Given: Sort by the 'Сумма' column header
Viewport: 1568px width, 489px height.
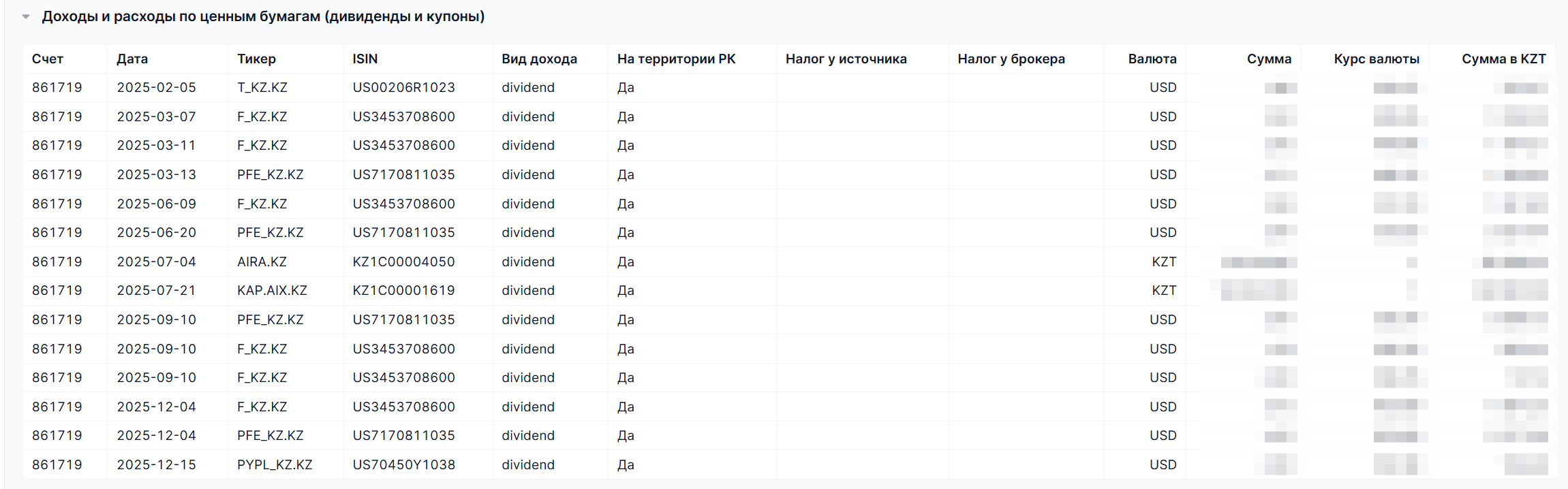Looking at the screenshot, I should coord(1269,59).
